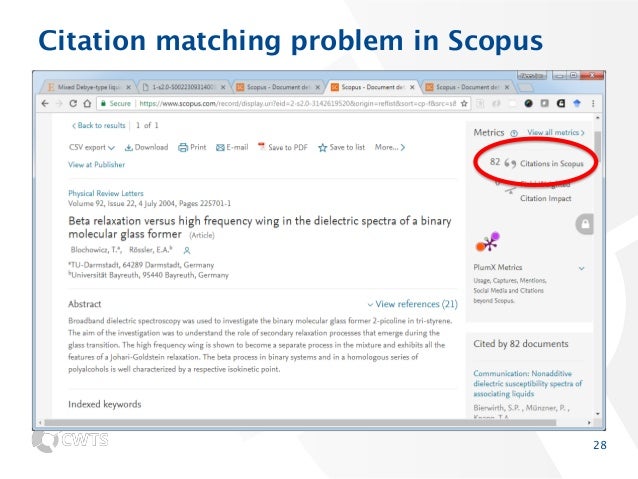Click the horizontal scrollbar at bottom
The width and height of the screenshot is (638, 479).
300,422
